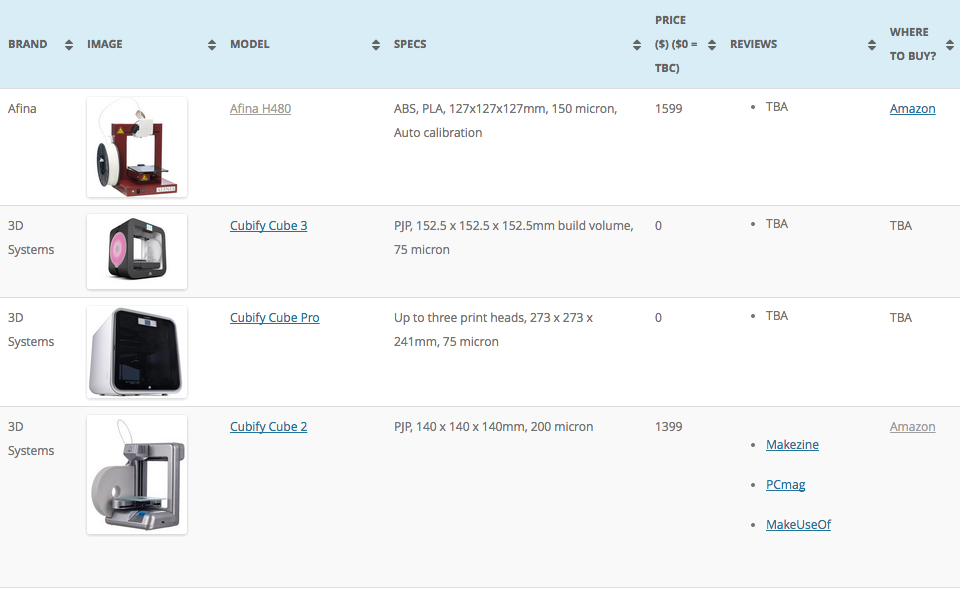Click the IMAGE column header
This screenshot has width=961, height=589.
coord(105,44)
